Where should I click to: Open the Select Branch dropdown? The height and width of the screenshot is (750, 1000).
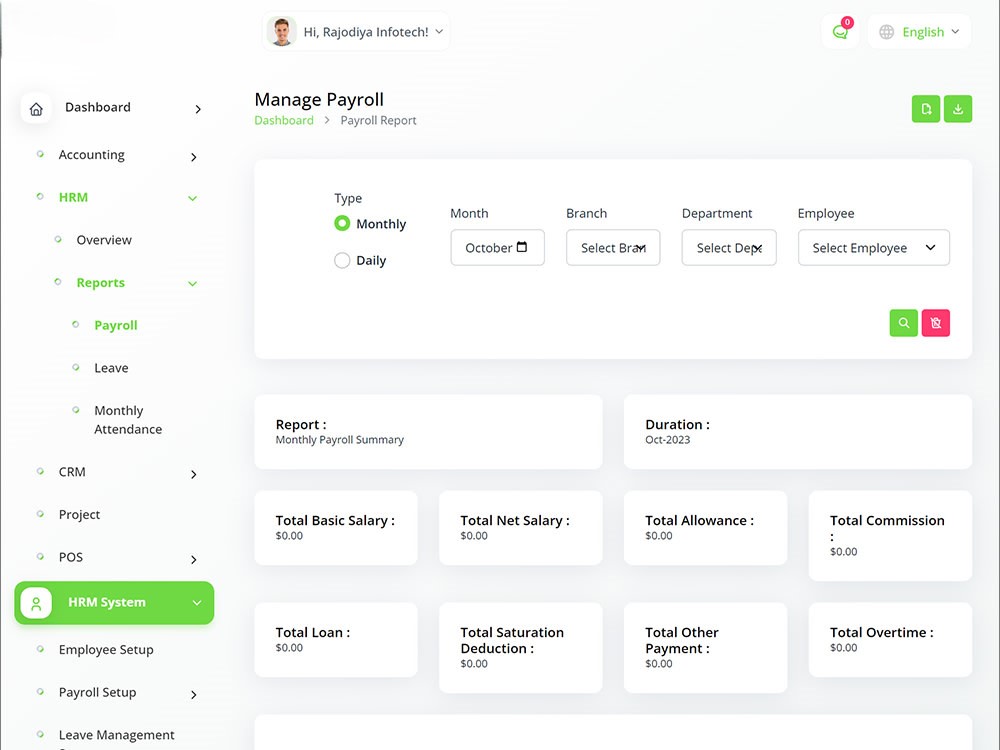(x=613, y=247)
